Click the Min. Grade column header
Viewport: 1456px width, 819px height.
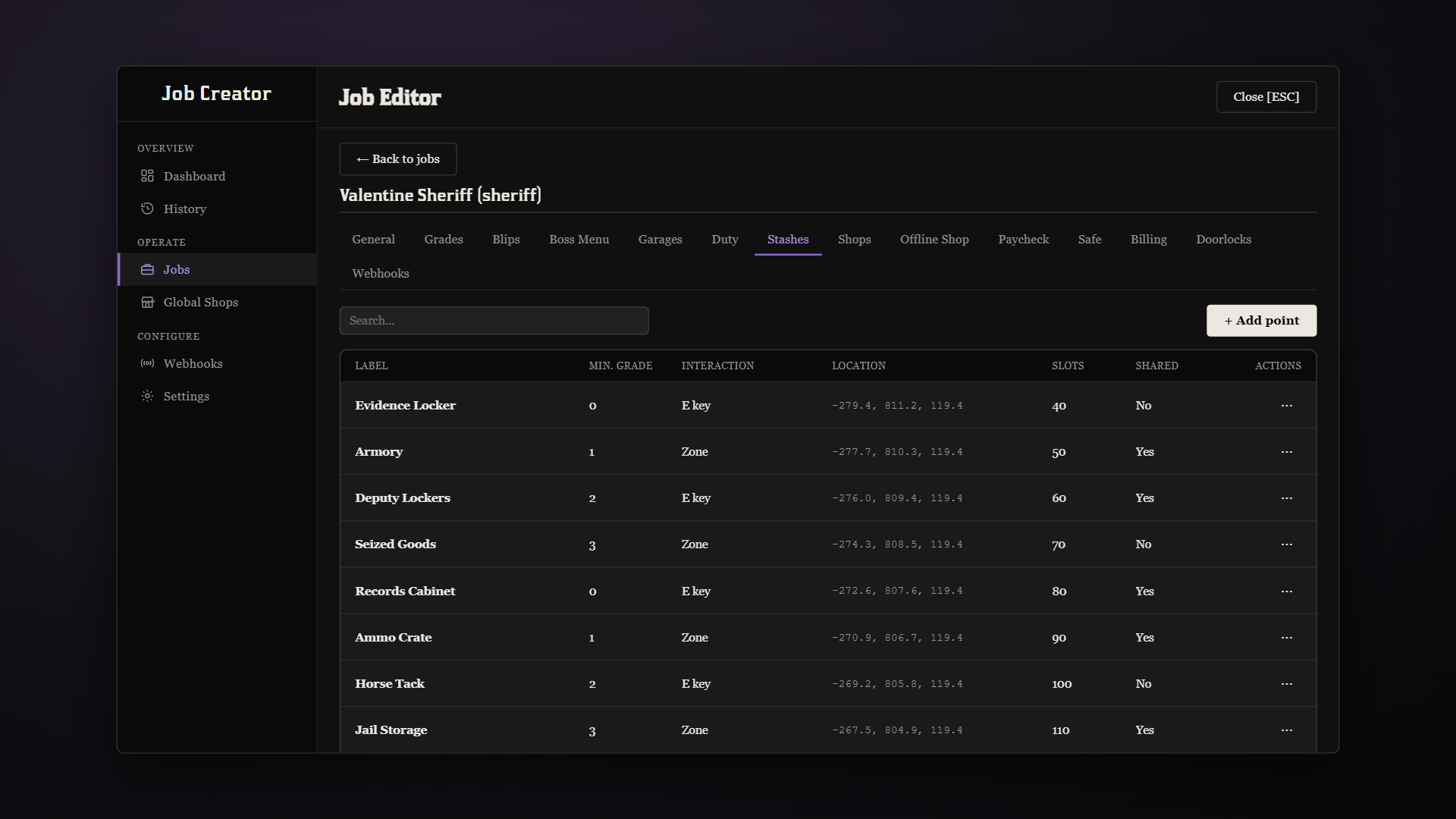pyautogui.click(x=620, y=366)
